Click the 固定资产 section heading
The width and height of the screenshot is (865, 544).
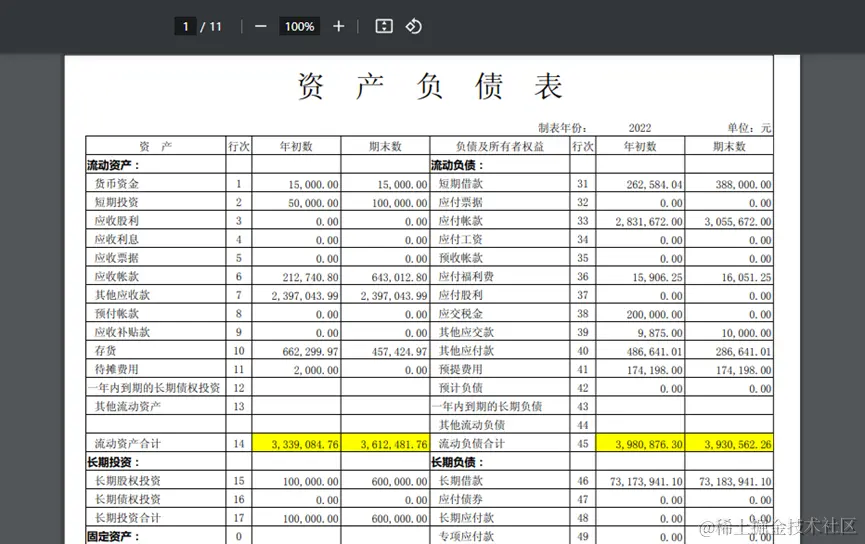(x=114, y=536)
